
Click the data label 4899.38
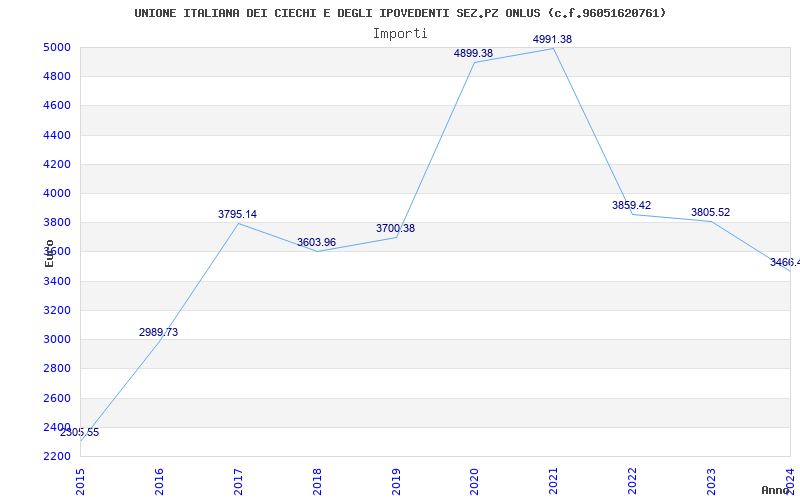tap(473, 53)
